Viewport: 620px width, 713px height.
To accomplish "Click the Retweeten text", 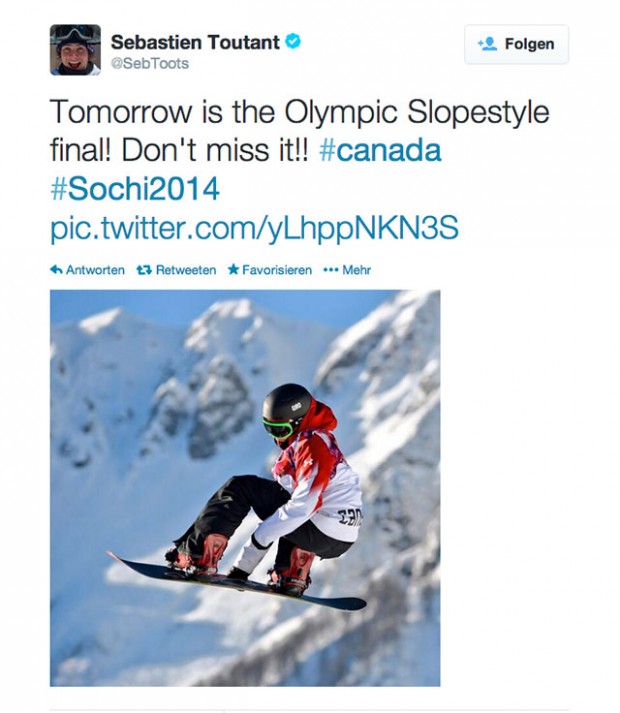I will (x=186, y=270).
